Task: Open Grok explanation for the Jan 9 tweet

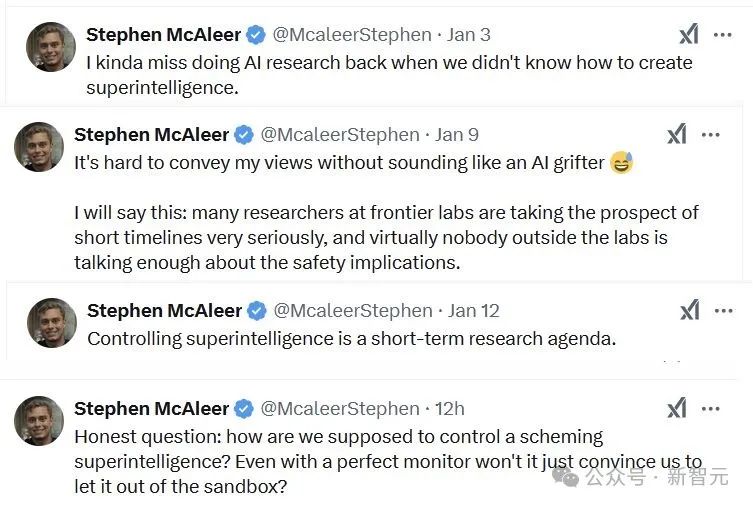Action: tap(677, 134)
